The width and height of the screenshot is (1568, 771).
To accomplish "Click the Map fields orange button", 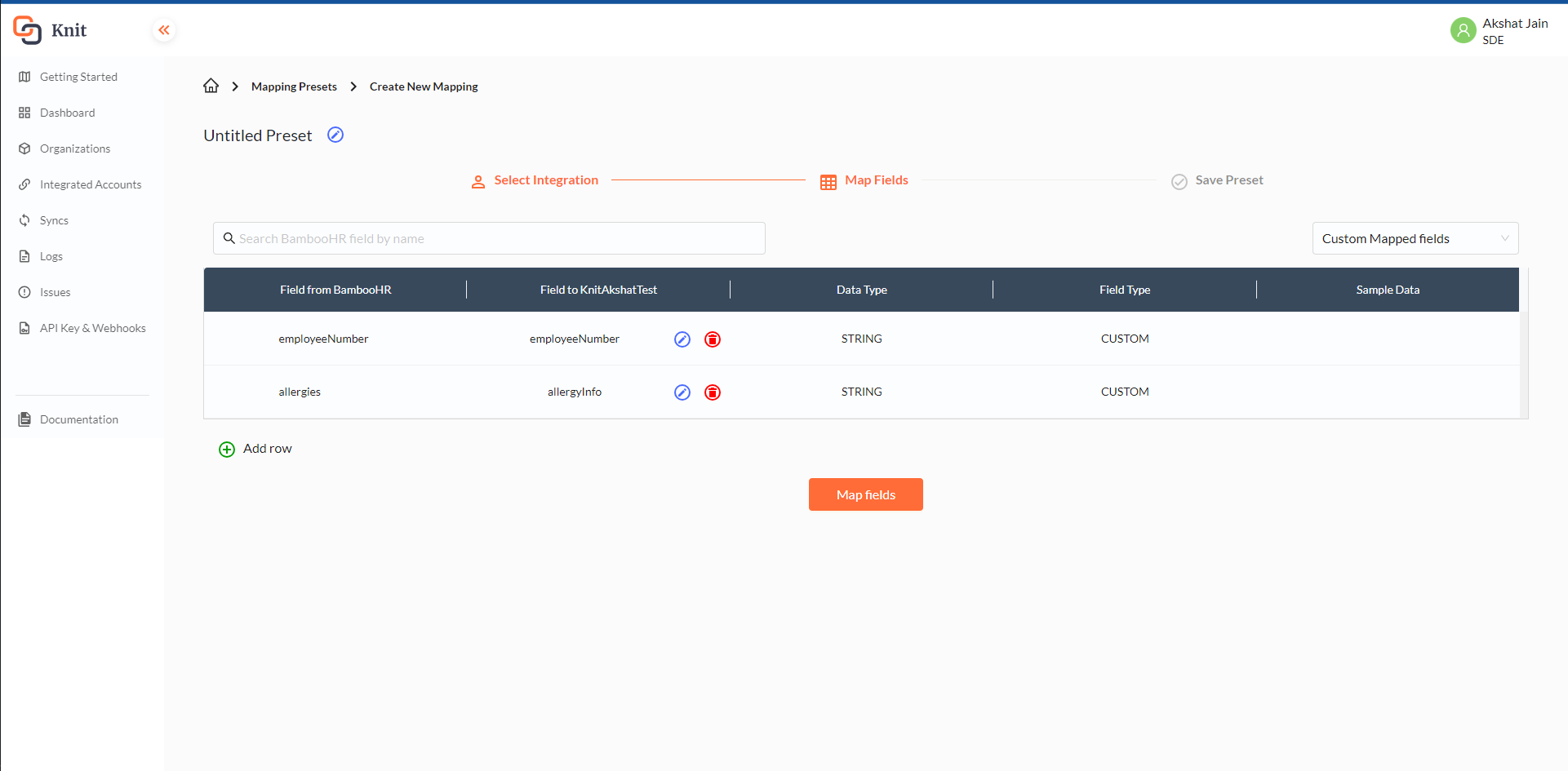I will pos(866,494).
